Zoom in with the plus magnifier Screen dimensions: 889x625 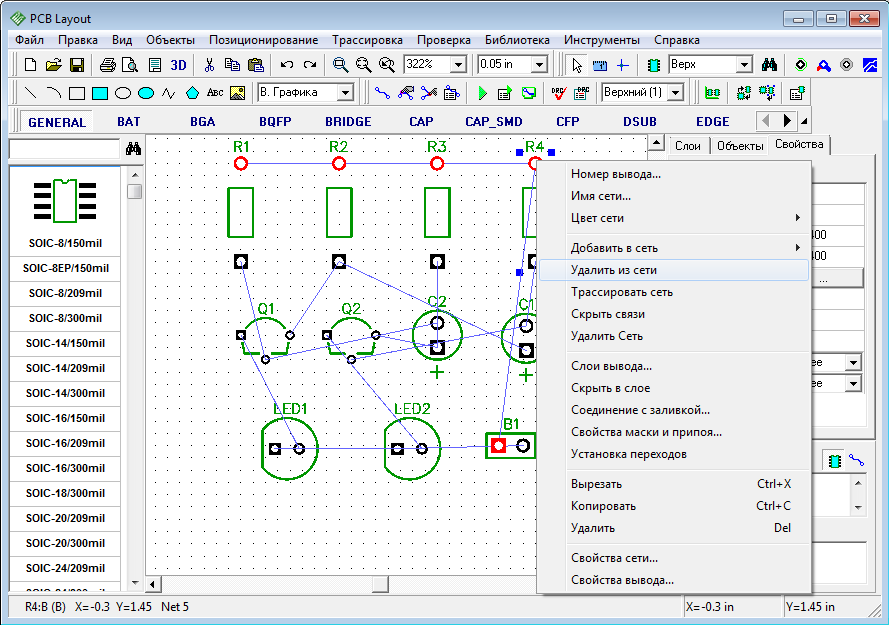(x=340, y=65)
